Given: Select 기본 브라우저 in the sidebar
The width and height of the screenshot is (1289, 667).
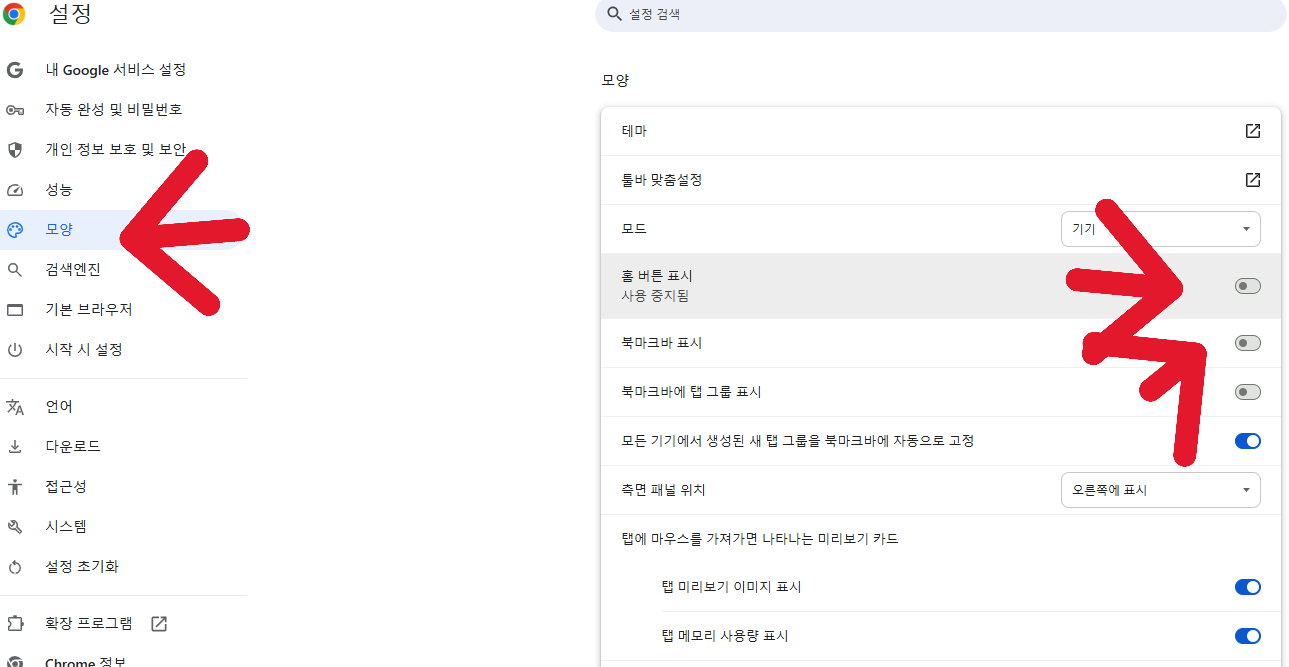Looking at the screenshot, I should coord(15,309).
